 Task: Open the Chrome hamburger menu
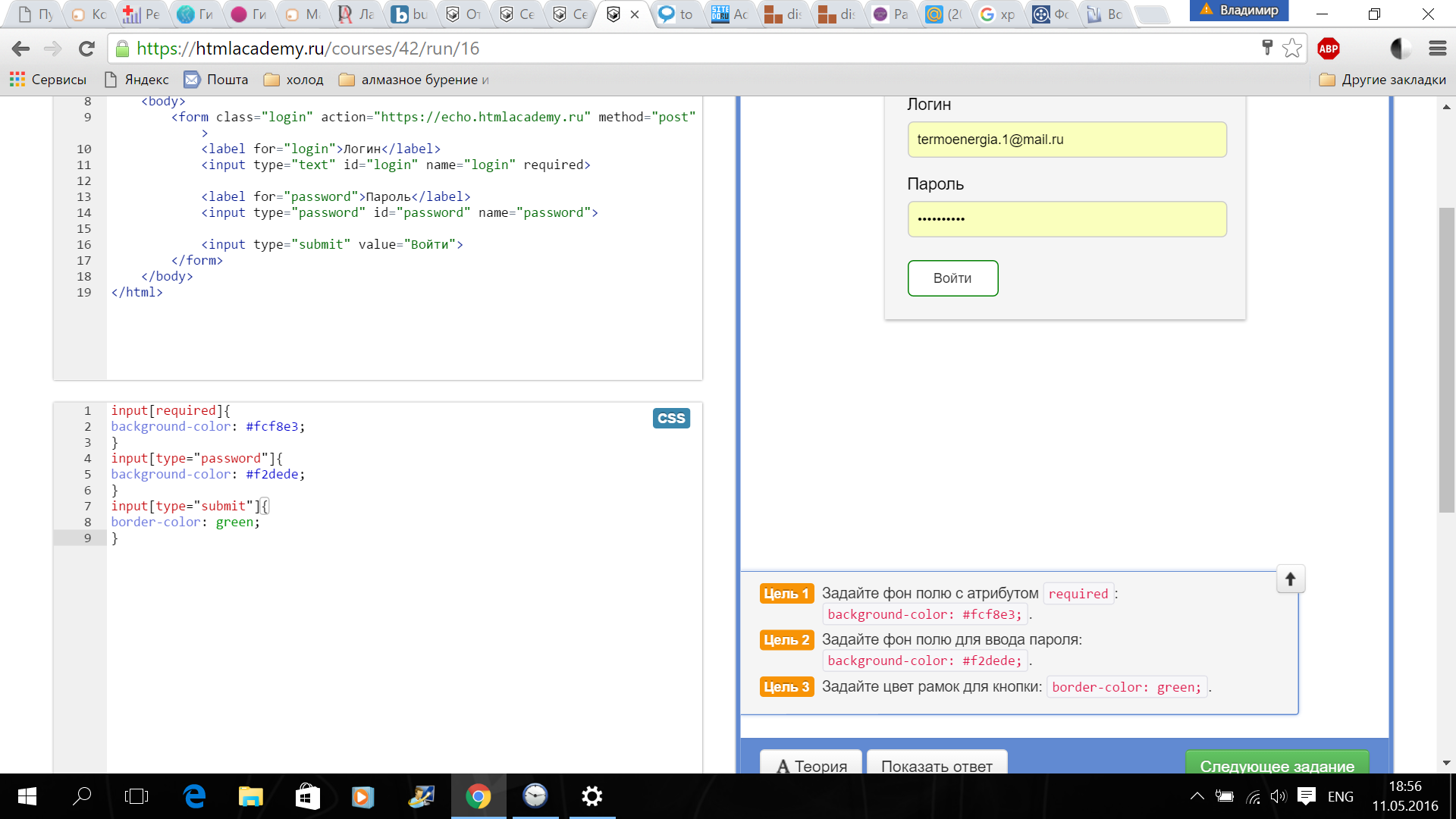[x=1438, y=49]
